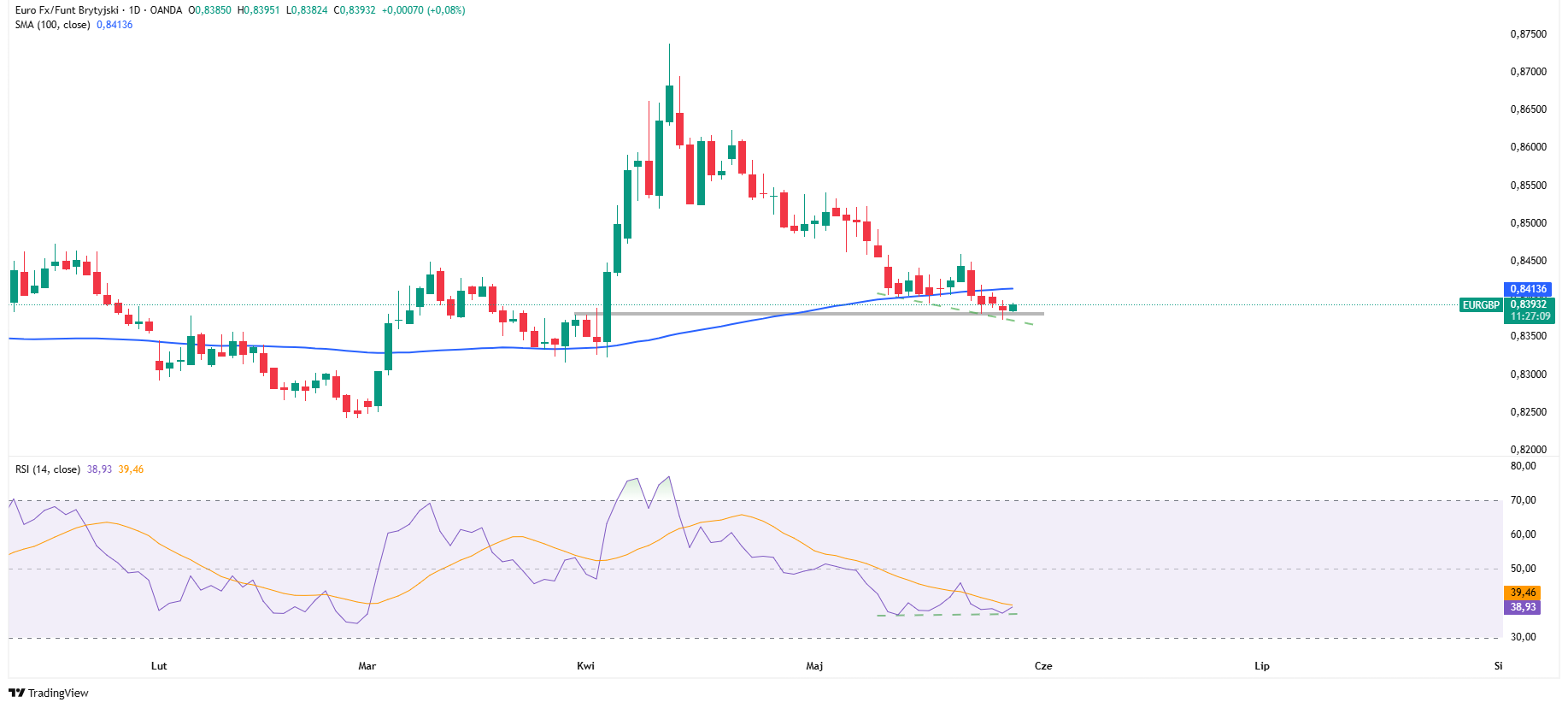1568x708 pixels.
Task: Click the tallest green candle at April peak
Action: pyautogui.click(x=669, y=104)
